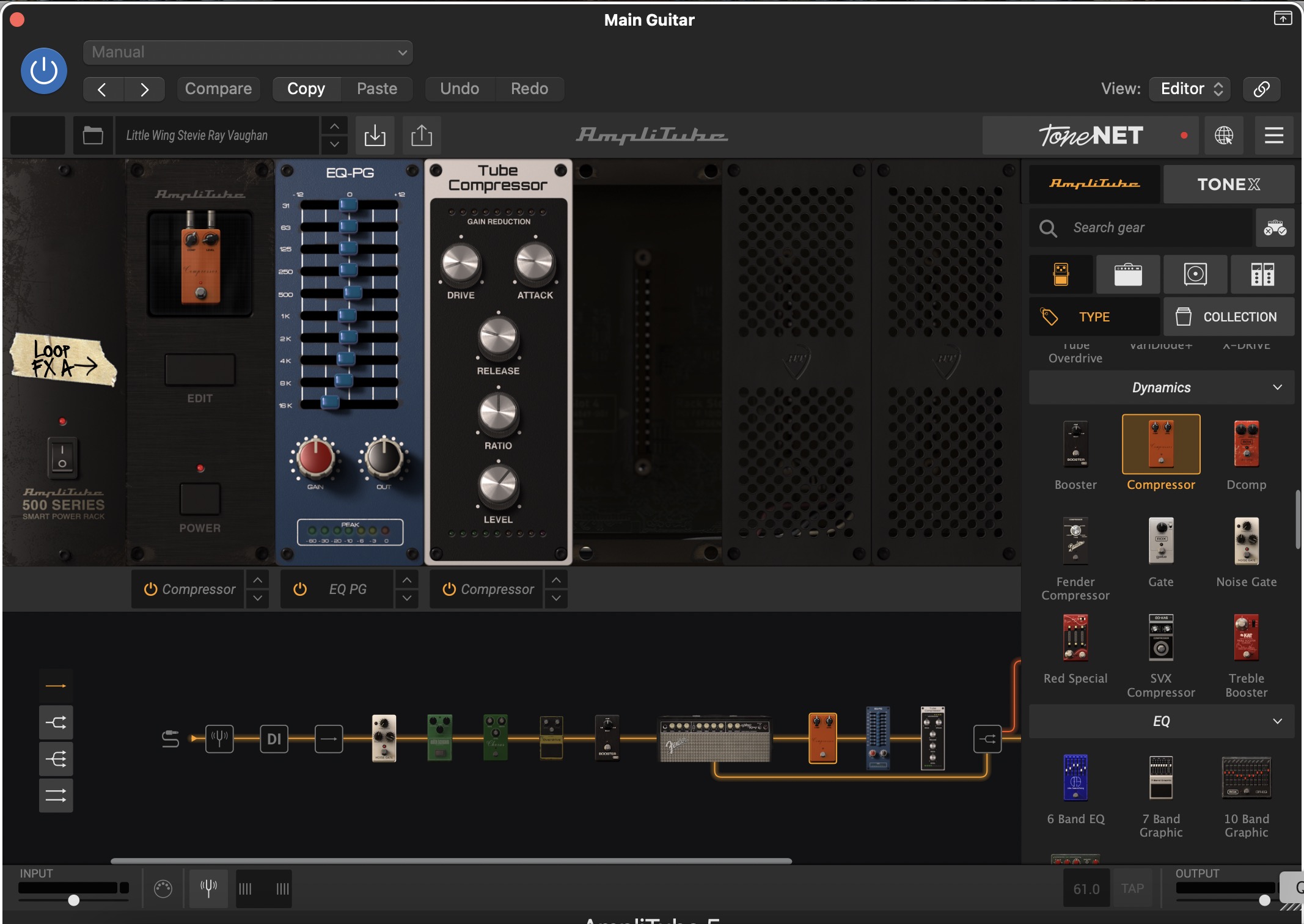
Task: Open the tuner icon in bottom bar
Action: 208,888
